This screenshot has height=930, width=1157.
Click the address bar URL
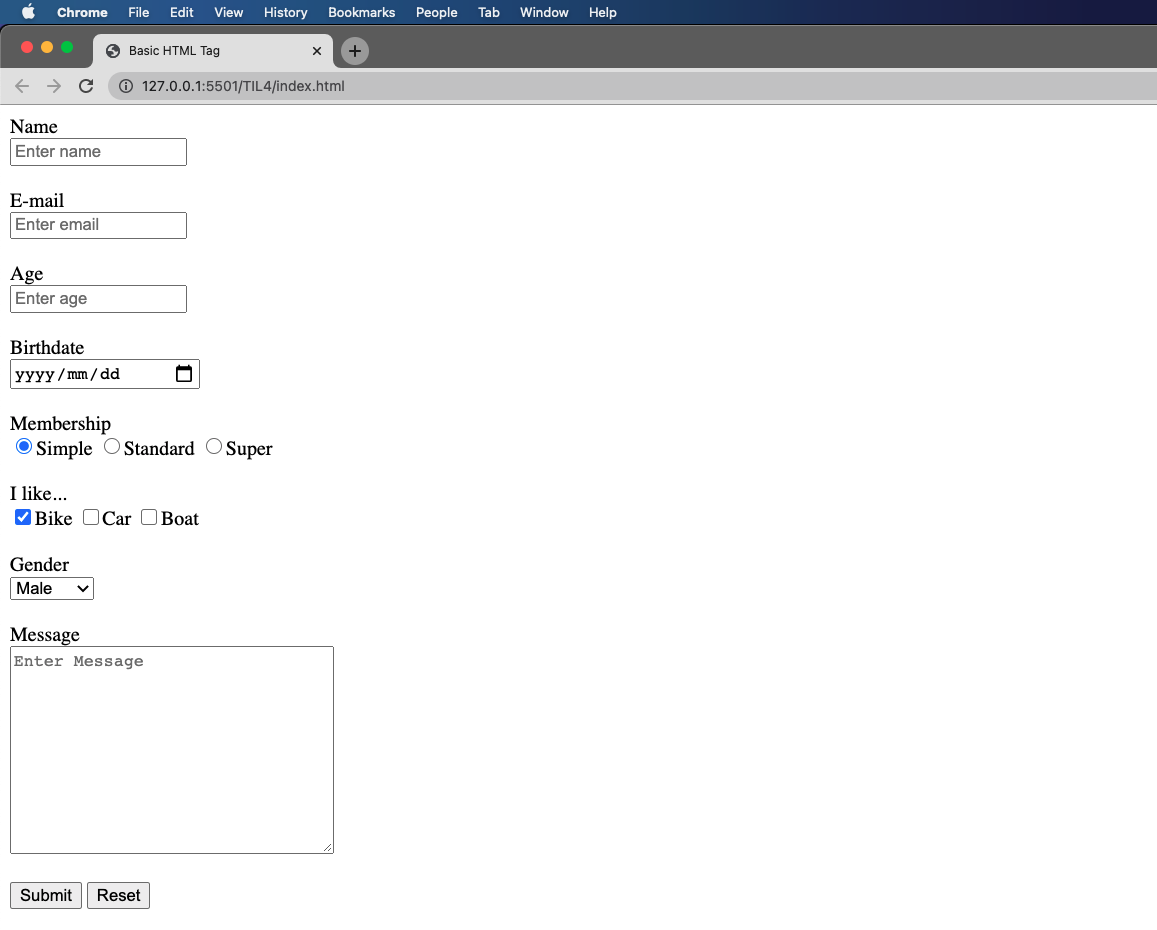click(x=243, y=86)
